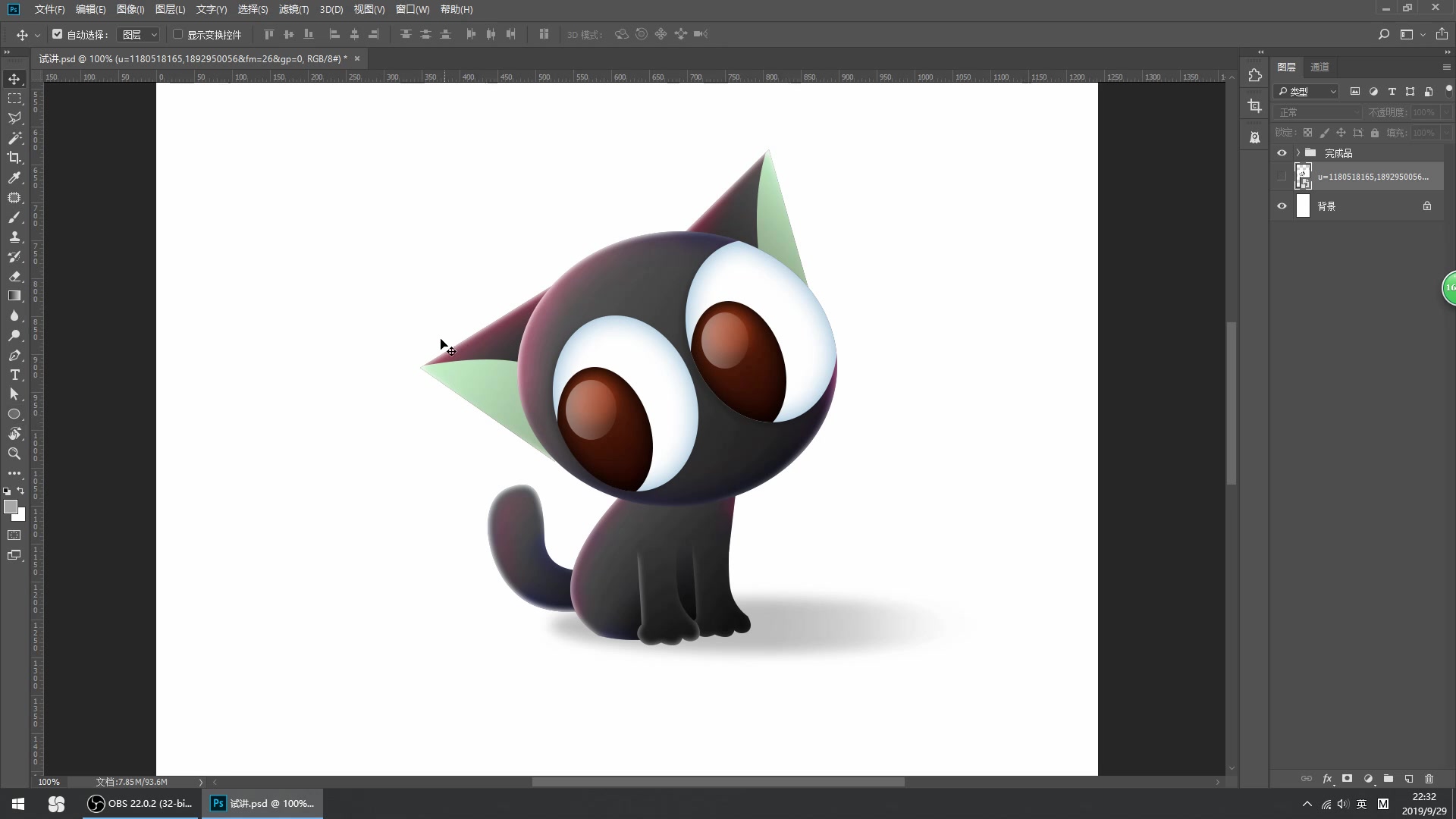Click the create new layer icon
The height and width of the screenshot is (819, 1456).
click(x=1408, y=779)
